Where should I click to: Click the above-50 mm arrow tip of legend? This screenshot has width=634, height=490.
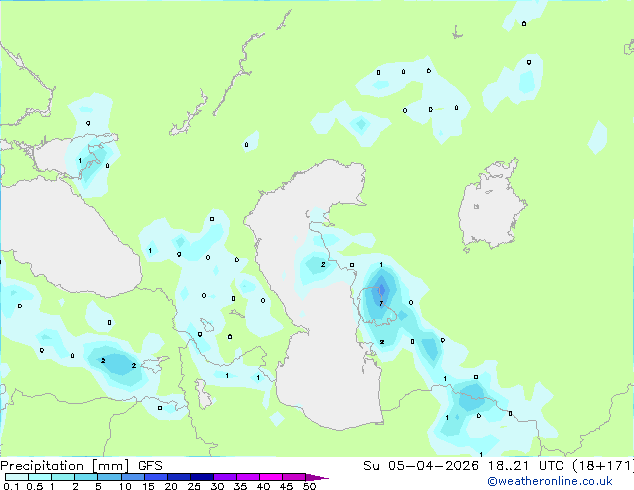tap(317, 477)
